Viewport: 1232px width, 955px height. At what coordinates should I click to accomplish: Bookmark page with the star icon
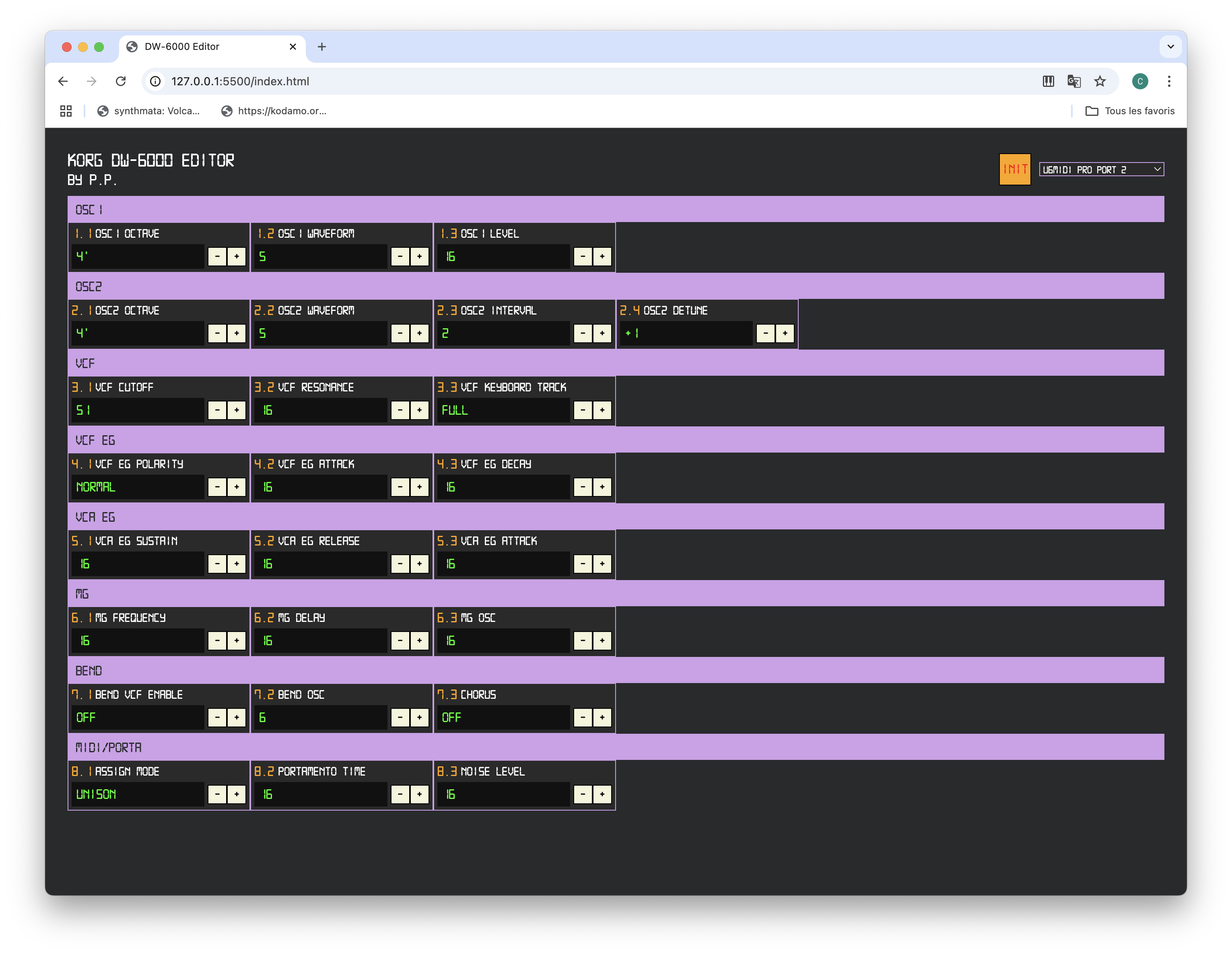pos(1100,81)
